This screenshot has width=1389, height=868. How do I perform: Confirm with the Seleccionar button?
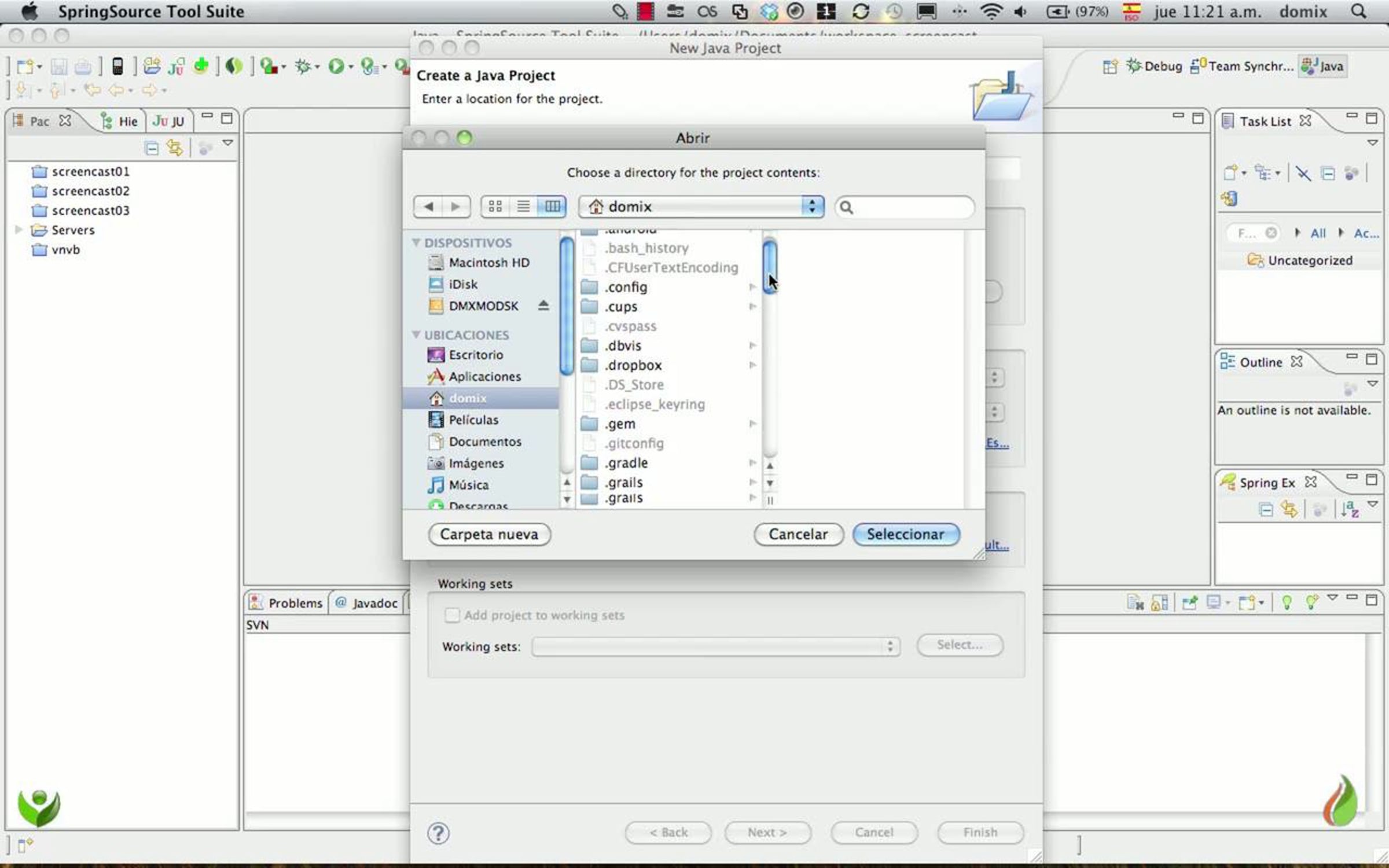click(x=906, y=534)
